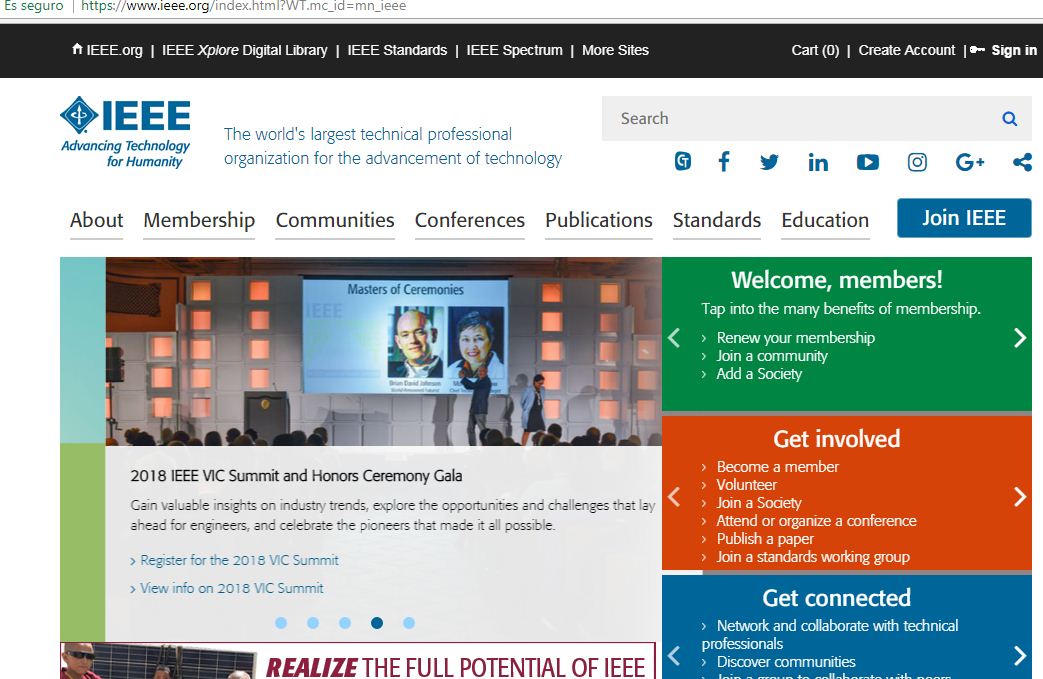Image resolution: width=1043 pixels, height=679 pixels.
Task: Click View info on 2018 VIC Summit
Action: point(231,588)
